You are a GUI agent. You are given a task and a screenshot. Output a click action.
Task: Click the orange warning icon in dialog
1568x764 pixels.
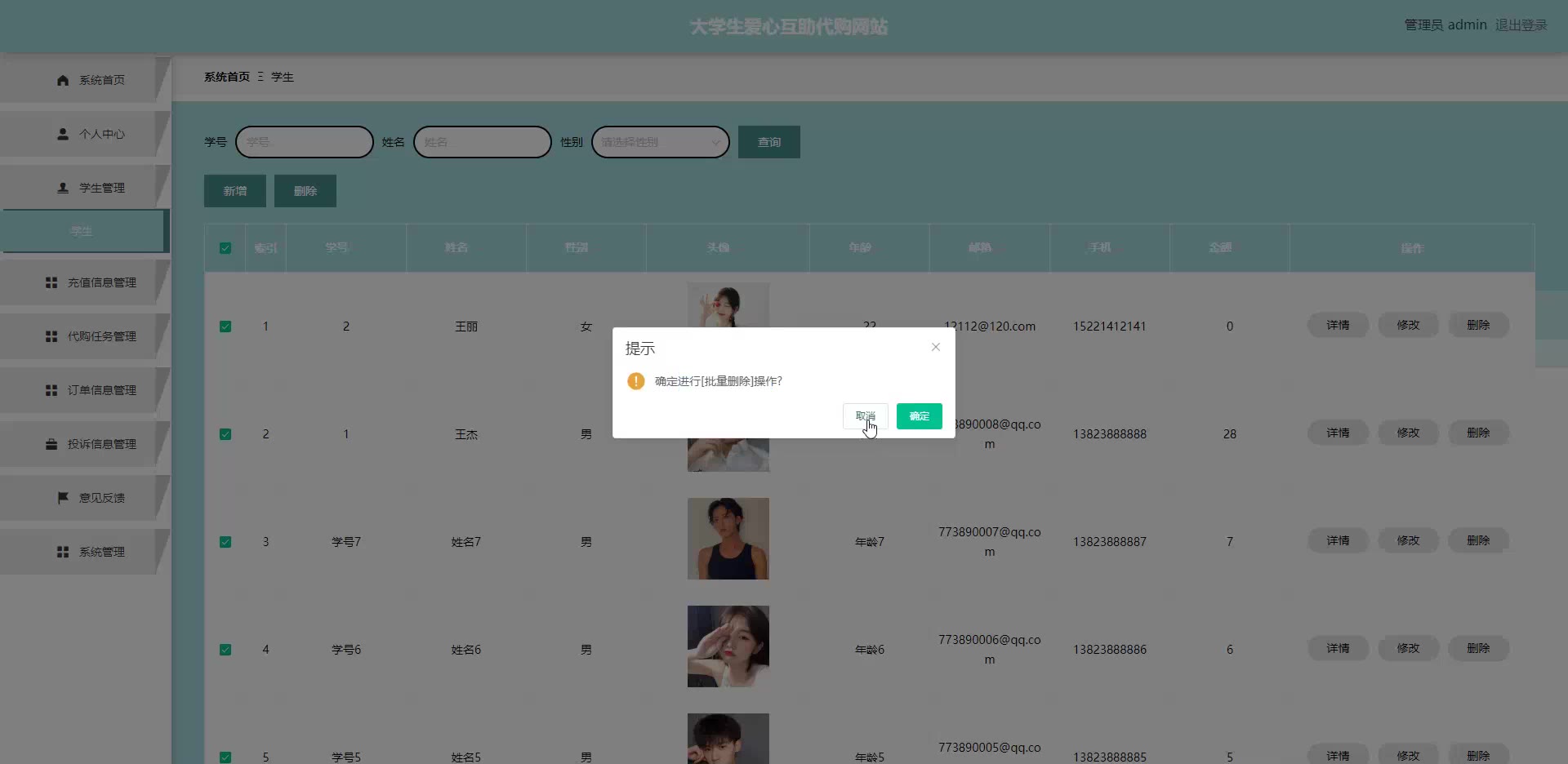[x=636, y=381]
